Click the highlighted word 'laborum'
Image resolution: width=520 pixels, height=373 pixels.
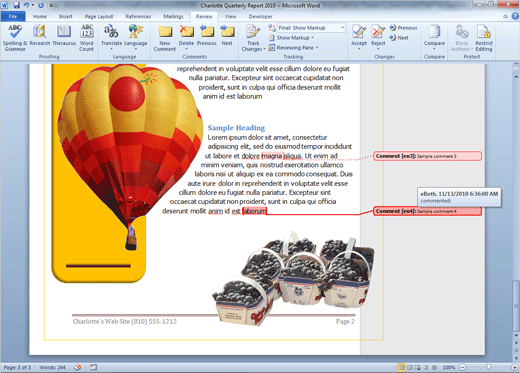coord(254,211)
